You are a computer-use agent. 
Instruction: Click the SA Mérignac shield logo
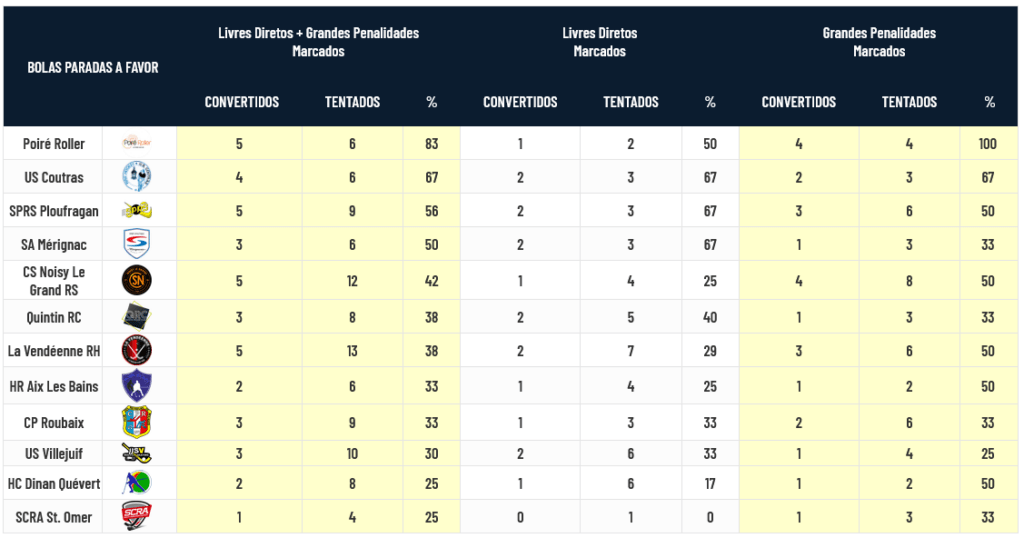click(137, 244)
